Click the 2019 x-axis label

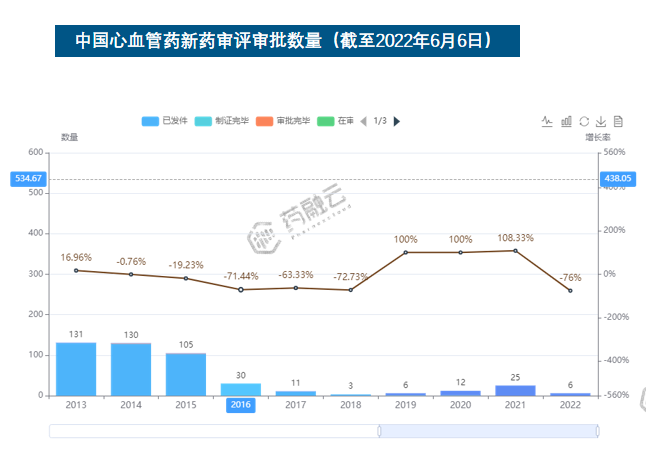click(405, 405)
